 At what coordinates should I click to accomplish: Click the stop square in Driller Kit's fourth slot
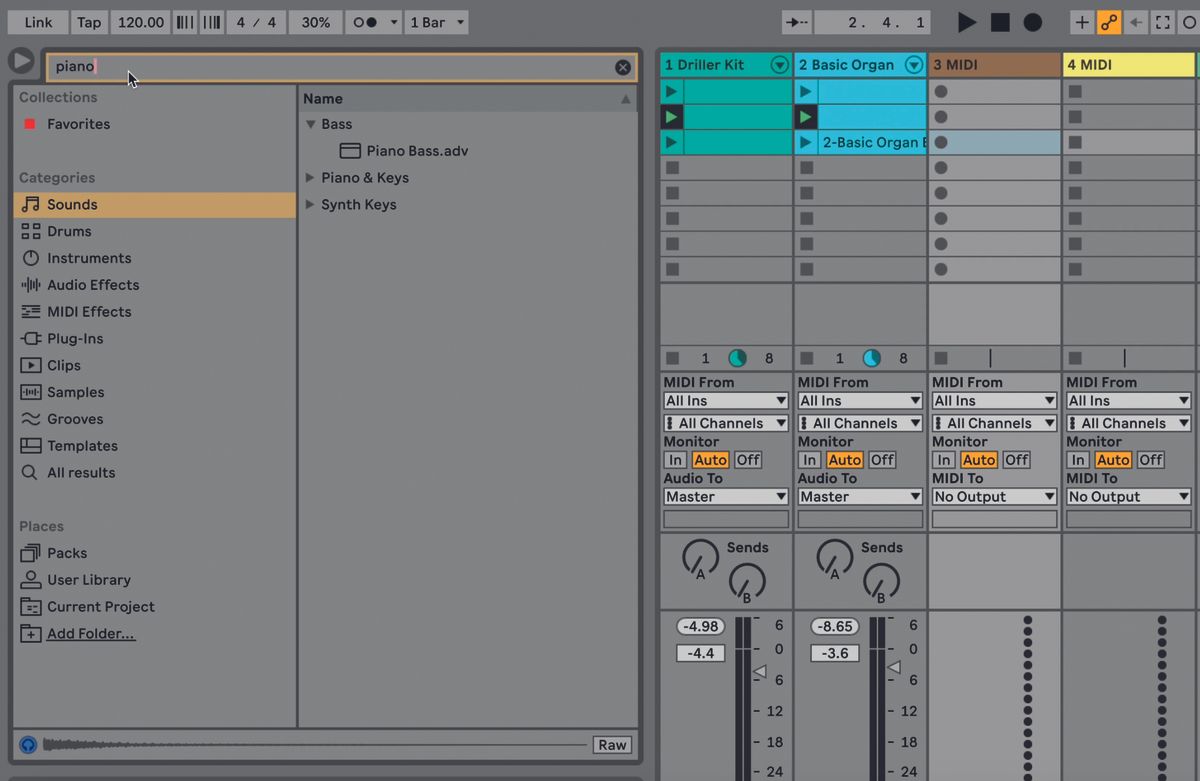pyautogui.click(x=672, y=168)
